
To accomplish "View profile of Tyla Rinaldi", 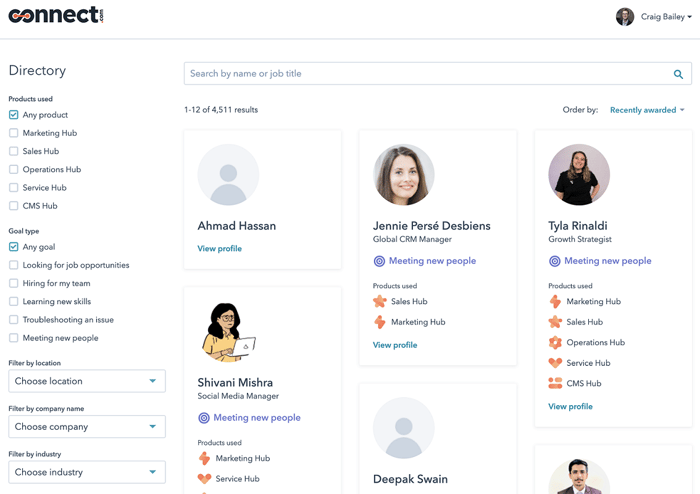I will (x=570, y=407).
